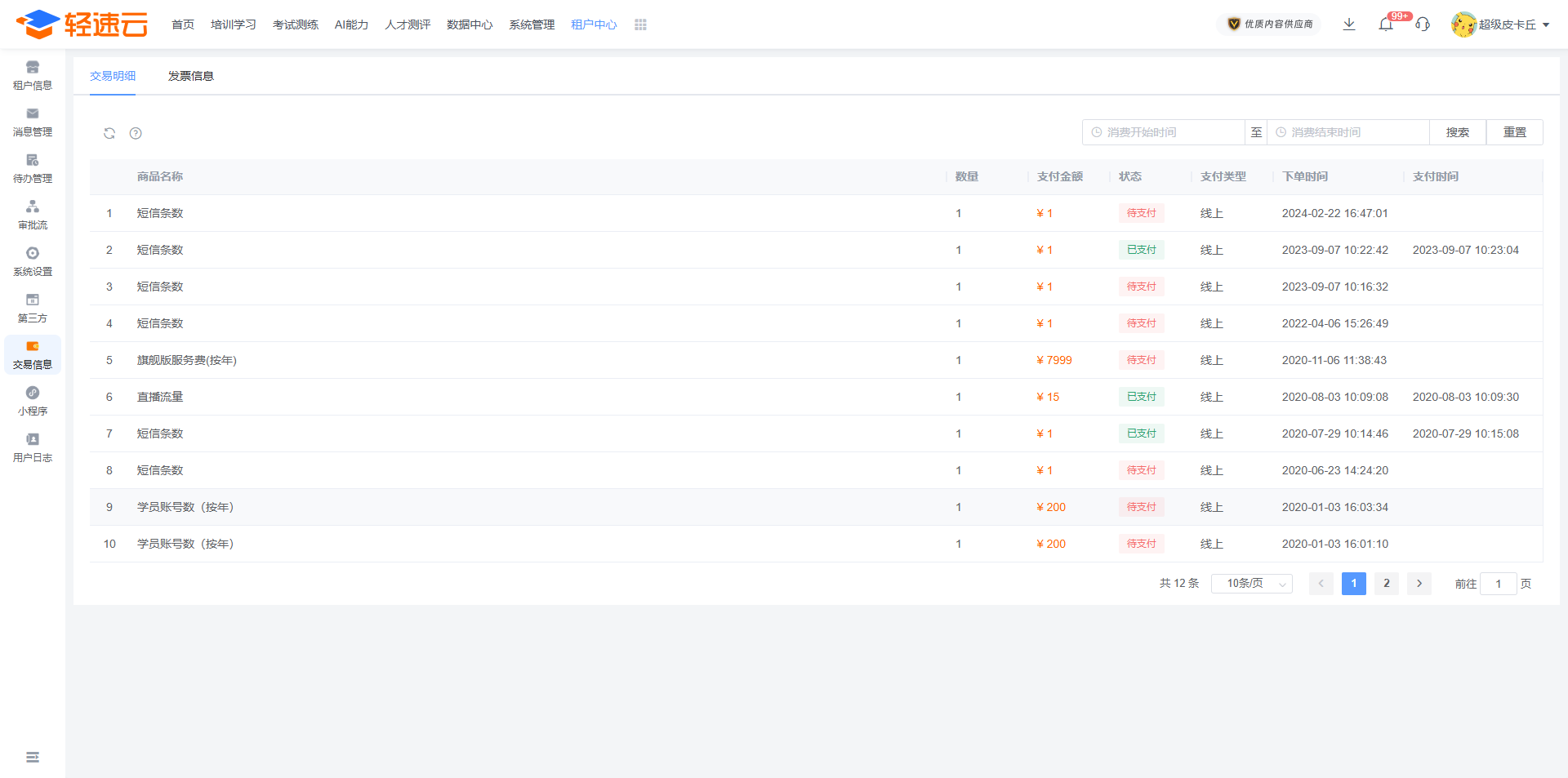Click the 搜索 button
The width and height of the screenshot is (1568, 778).
(1457, 132)
